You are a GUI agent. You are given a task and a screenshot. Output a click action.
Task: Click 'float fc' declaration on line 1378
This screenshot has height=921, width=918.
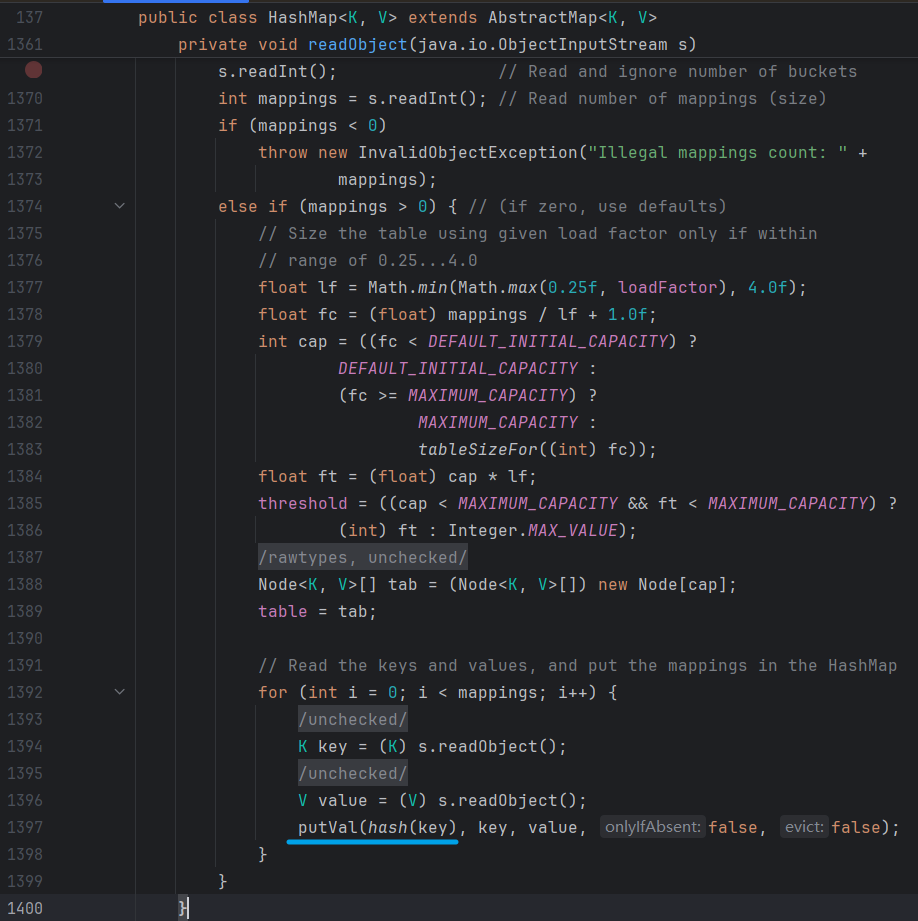[x=298, y=314]
